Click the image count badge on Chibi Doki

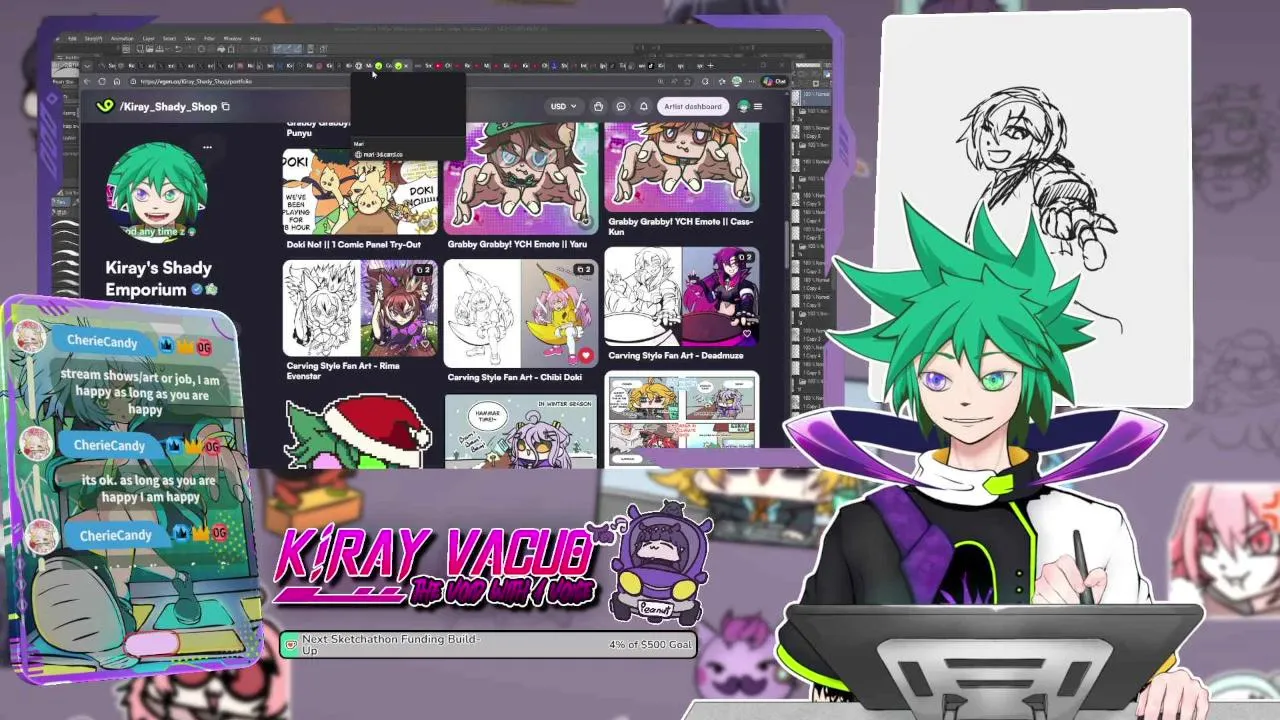click(584, 270)
